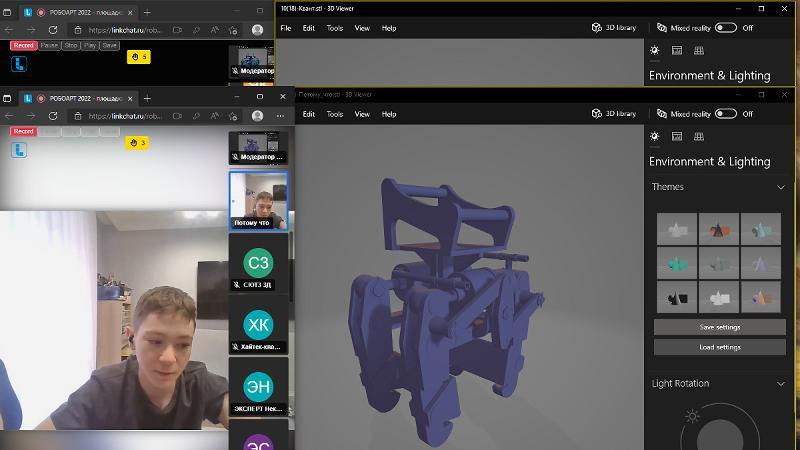Click the Load settings button
The height and width of the screenshot is (450, 800).
click(x=720, y=347)
